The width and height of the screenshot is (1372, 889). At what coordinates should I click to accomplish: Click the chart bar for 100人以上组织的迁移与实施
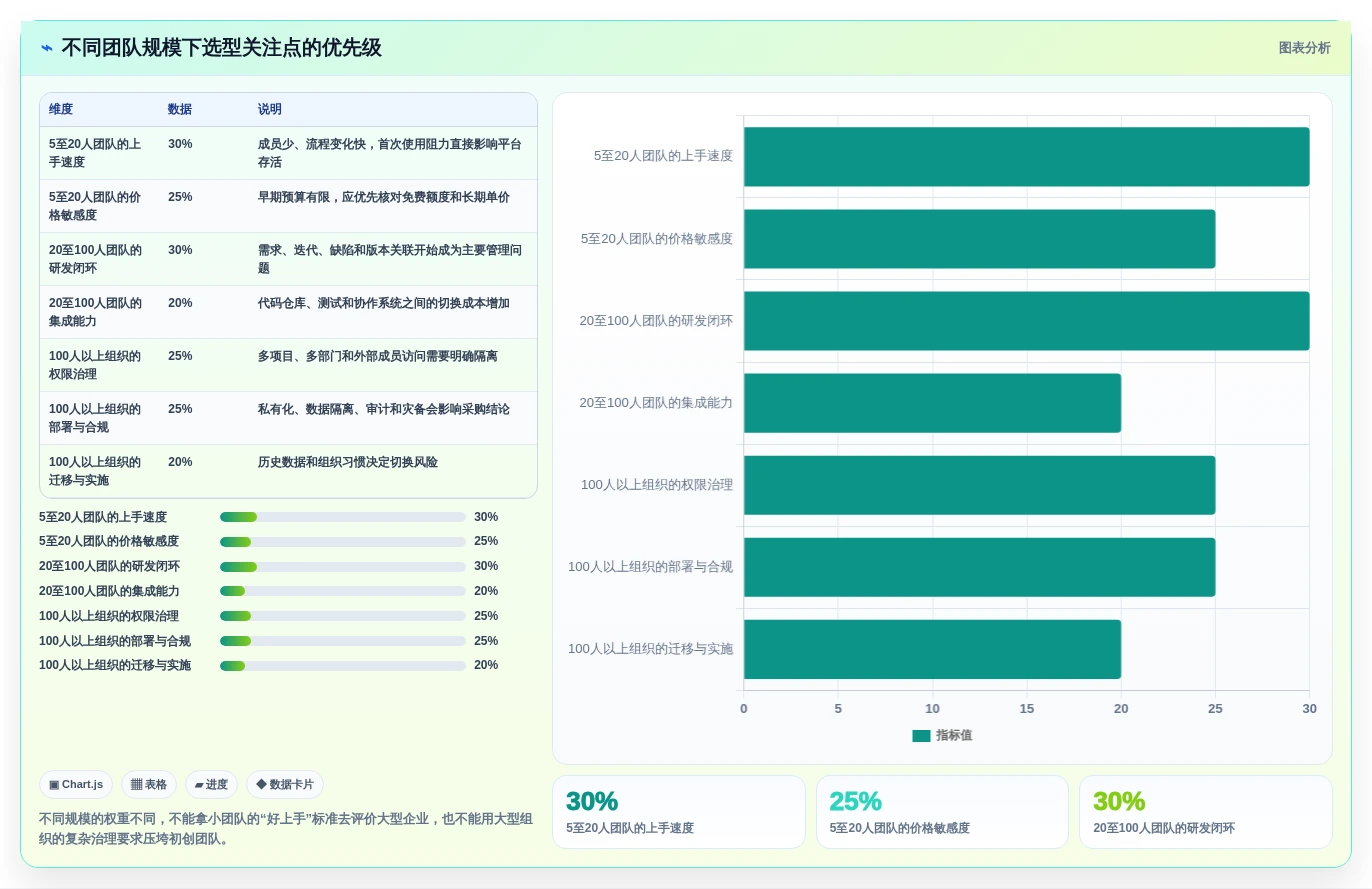coord(932,649)
